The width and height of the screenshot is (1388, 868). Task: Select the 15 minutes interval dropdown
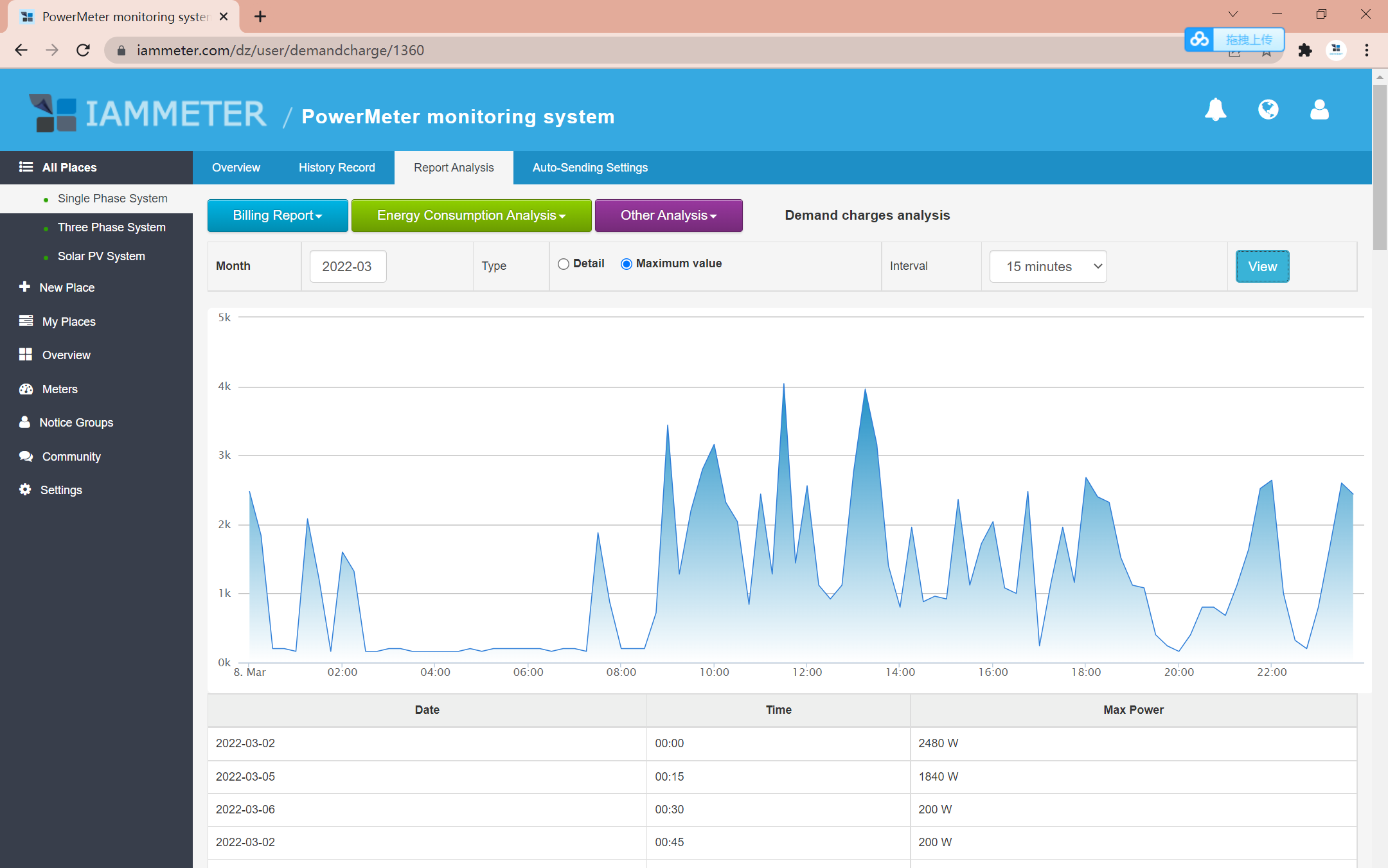coord(1046,266)
